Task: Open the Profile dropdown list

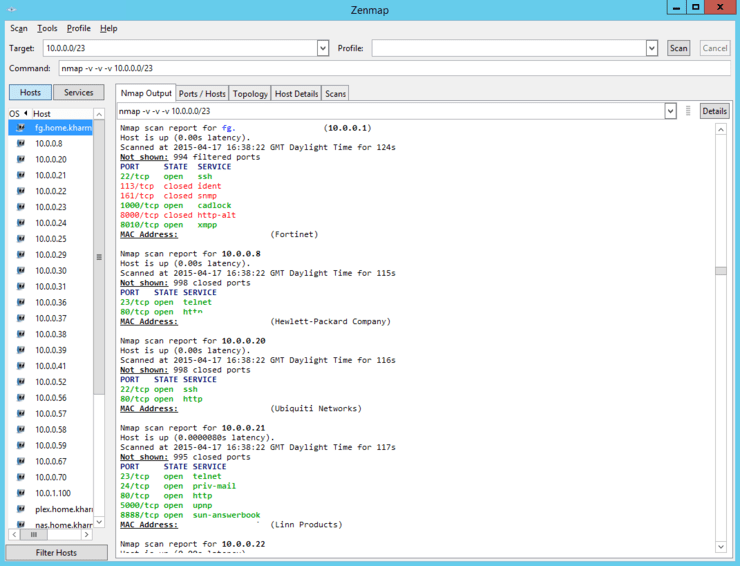Action: pyautogui.click(x=652, y=48)
